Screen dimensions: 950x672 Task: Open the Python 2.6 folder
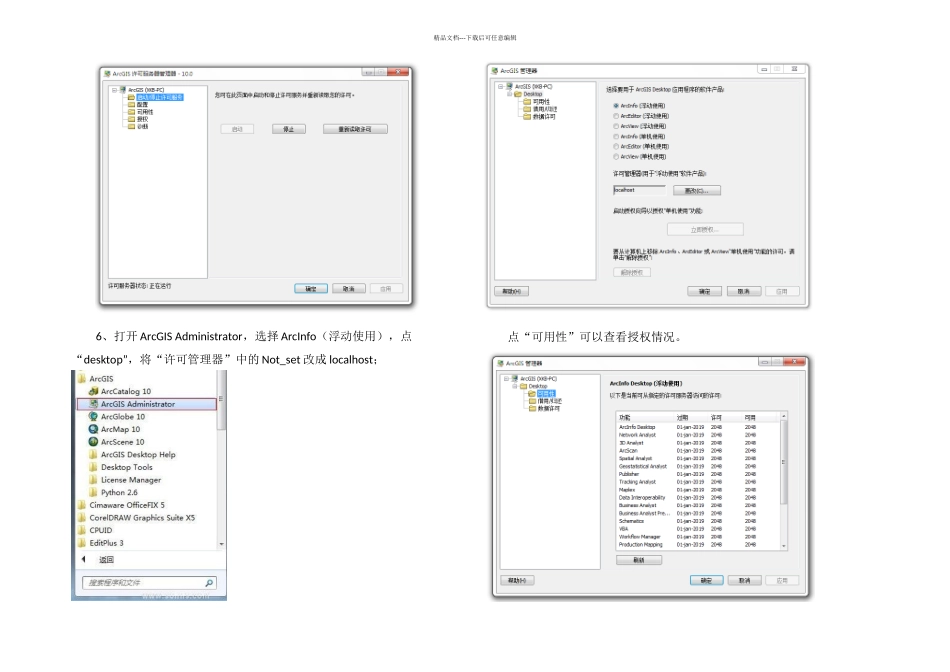click(x=113, y=493)
